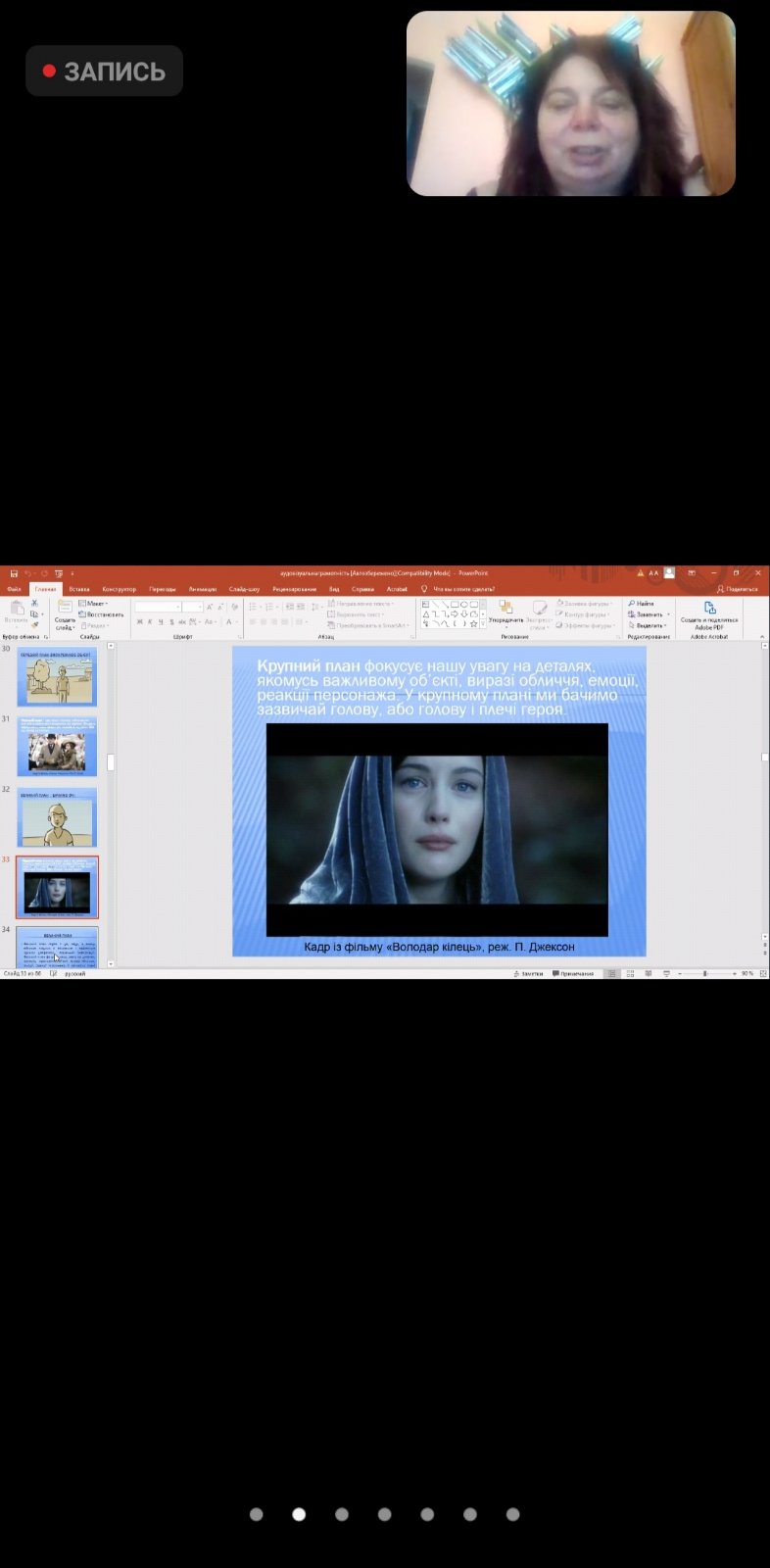This screenshot has height=1568, width=770.
Task: Click the user account avatar in title bar
Action: pyautogui.click(x=670, y=573)
